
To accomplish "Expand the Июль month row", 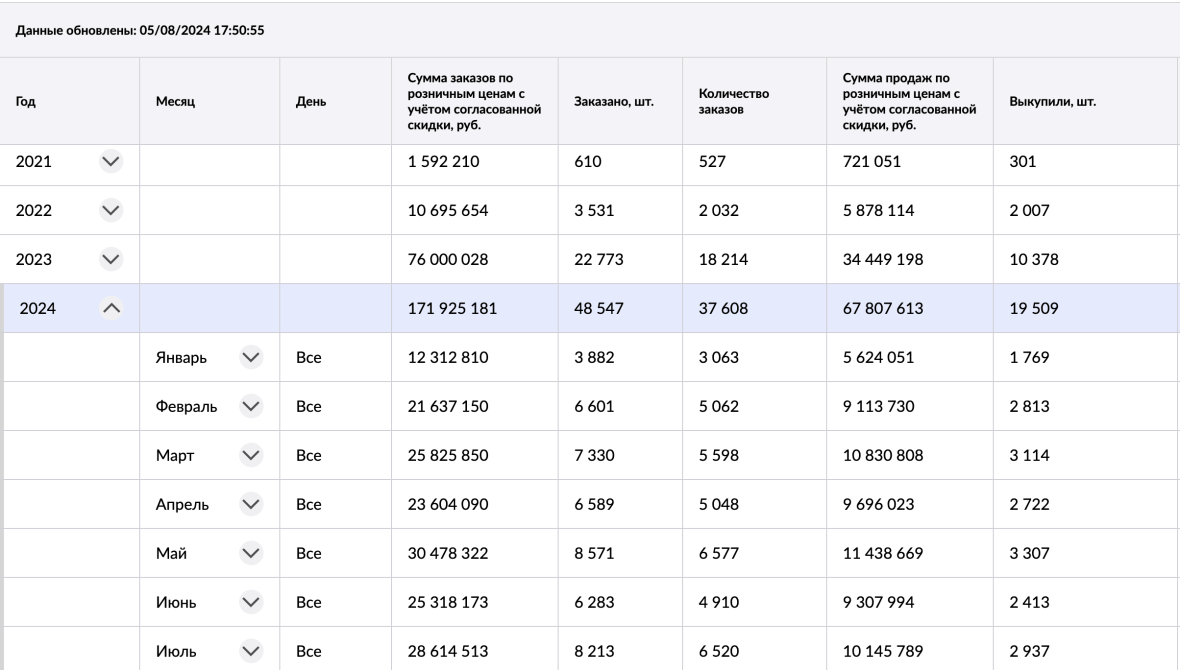I will click(x=251, y=650).
